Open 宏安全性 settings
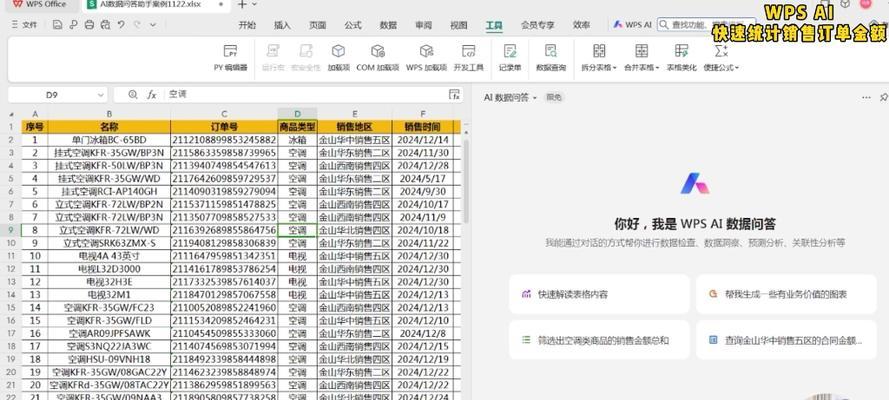This screenshot has height=400, width=889. (306, 58)
